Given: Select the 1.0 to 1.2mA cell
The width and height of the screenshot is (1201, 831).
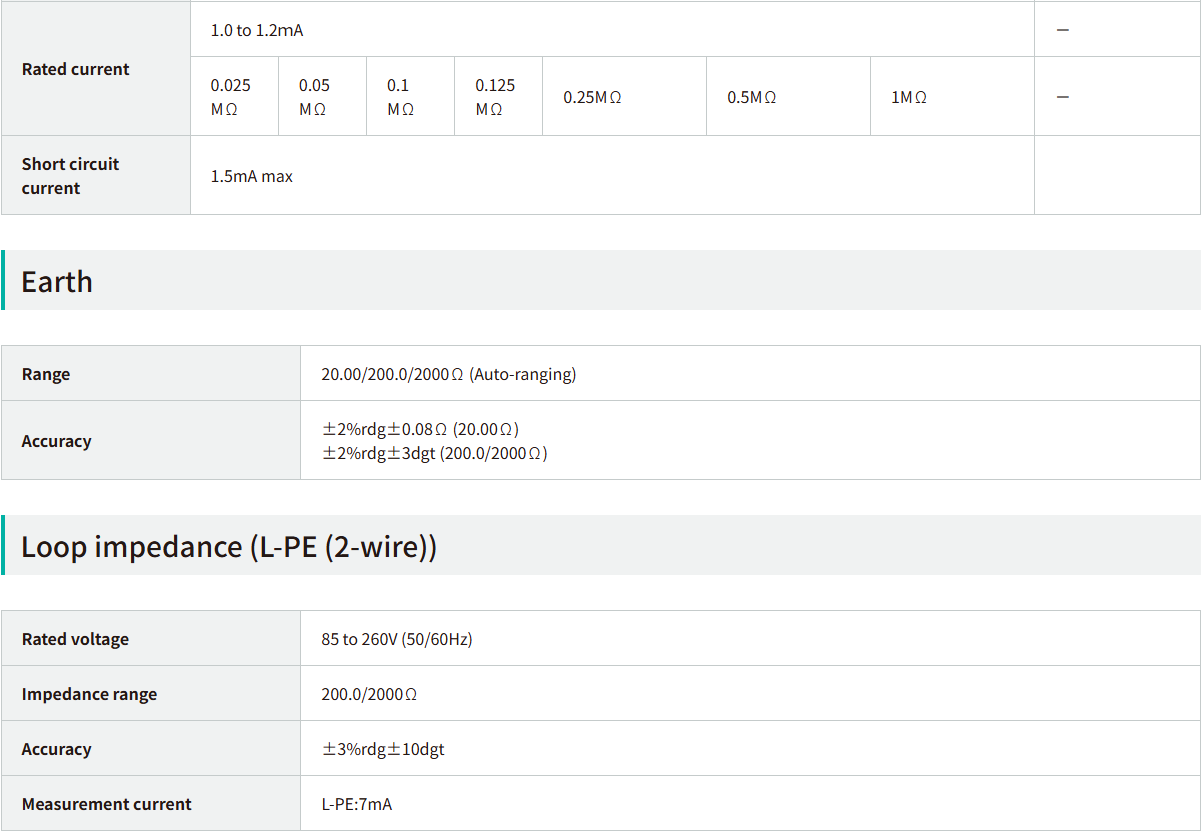Looking at the screenshot, I should (257, 30).
